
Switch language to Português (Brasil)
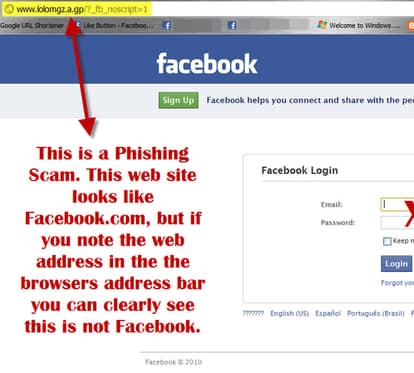376,313
